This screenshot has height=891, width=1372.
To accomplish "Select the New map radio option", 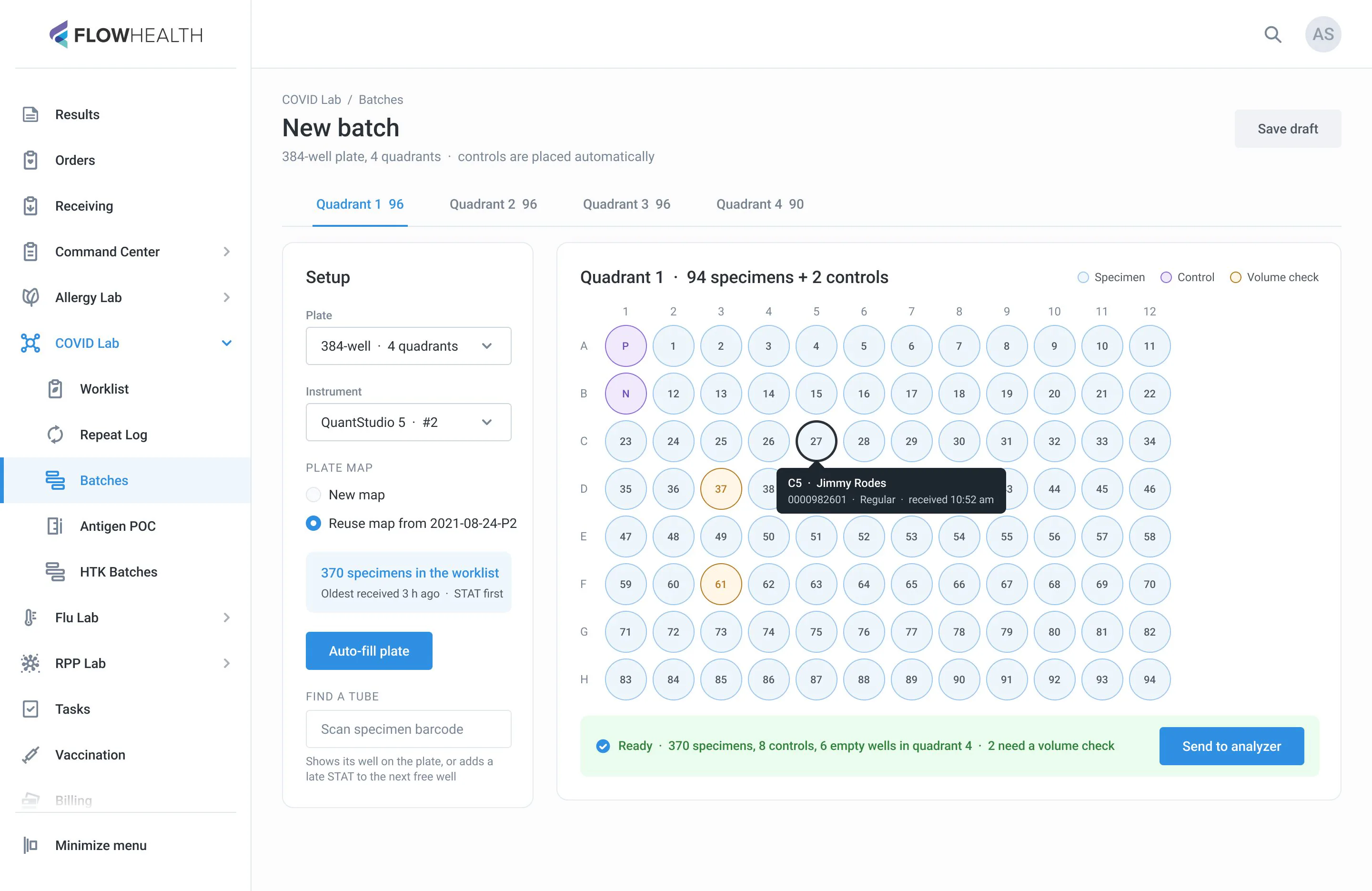I will pyautogui.click(x=313, y=495).
